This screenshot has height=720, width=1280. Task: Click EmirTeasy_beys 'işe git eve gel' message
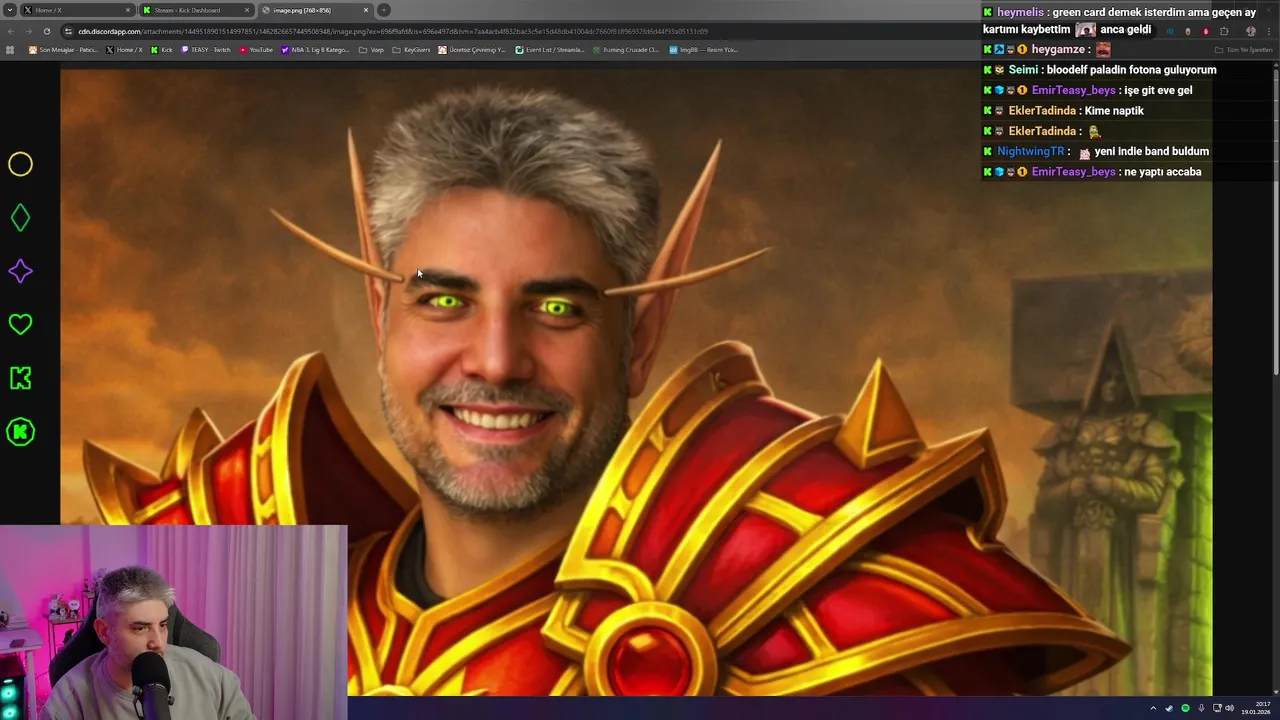[x=1158, y=90]
